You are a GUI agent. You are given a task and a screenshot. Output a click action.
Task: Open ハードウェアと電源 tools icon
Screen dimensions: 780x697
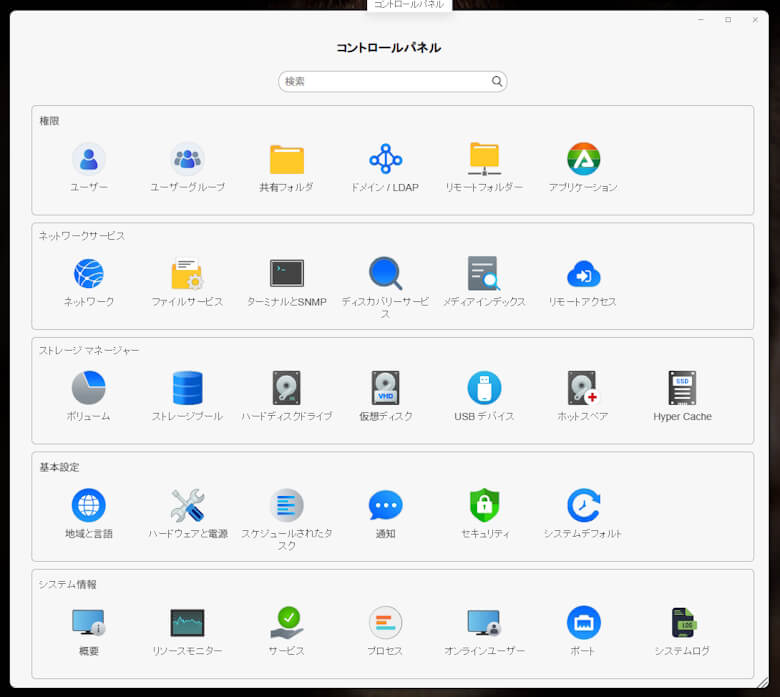187,506
